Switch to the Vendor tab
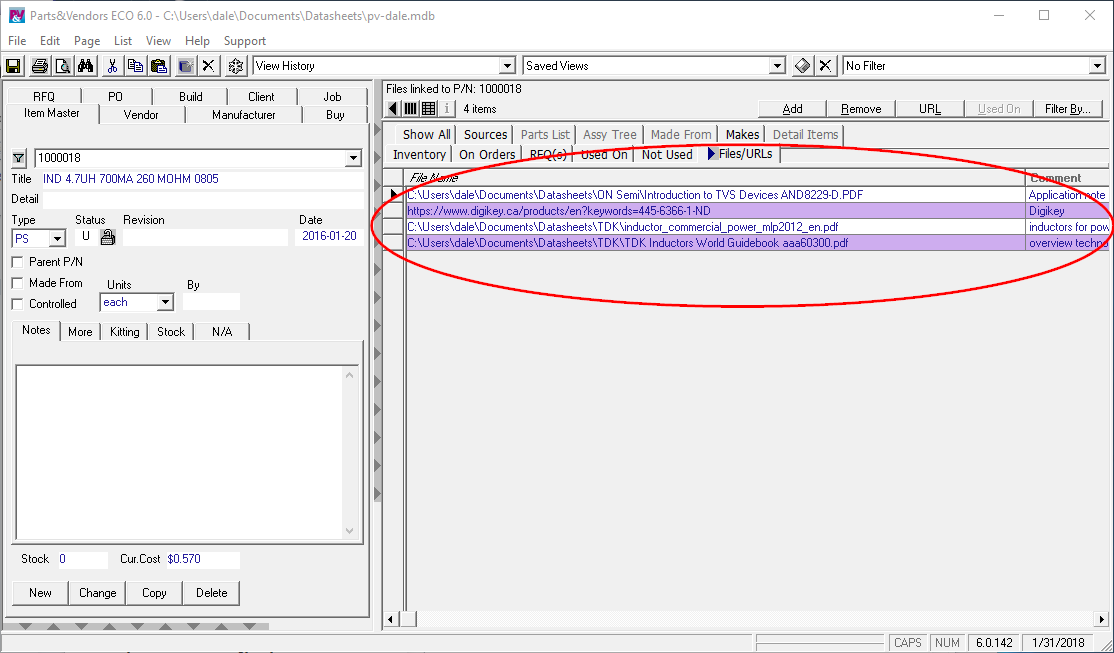This screenshot has width=1114, height=653. pyautogui.click(x=141, y=114)
